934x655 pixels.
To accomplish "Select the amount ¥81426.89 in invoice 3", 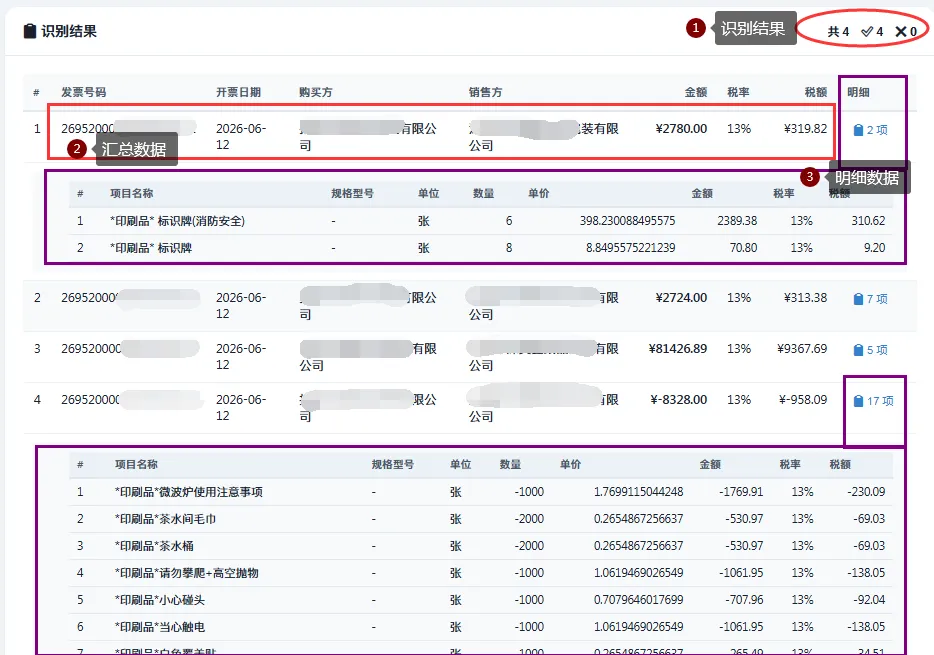I will (x=678, y=349).
